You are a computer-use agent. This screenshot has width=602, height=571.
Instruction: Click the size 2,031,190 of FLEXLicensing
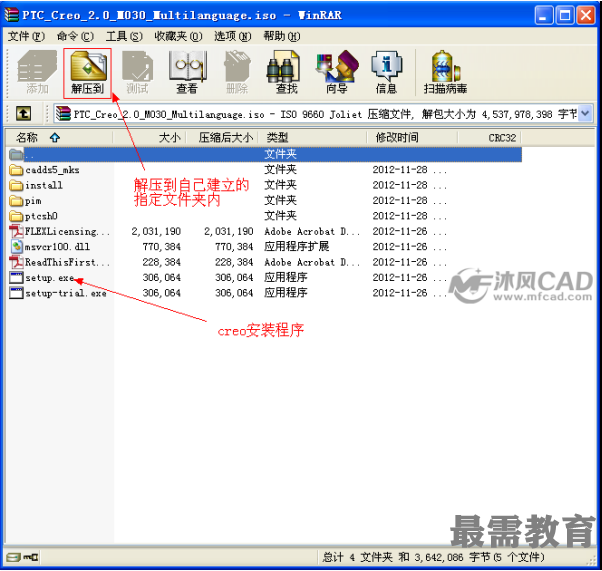tap(156, 231)
